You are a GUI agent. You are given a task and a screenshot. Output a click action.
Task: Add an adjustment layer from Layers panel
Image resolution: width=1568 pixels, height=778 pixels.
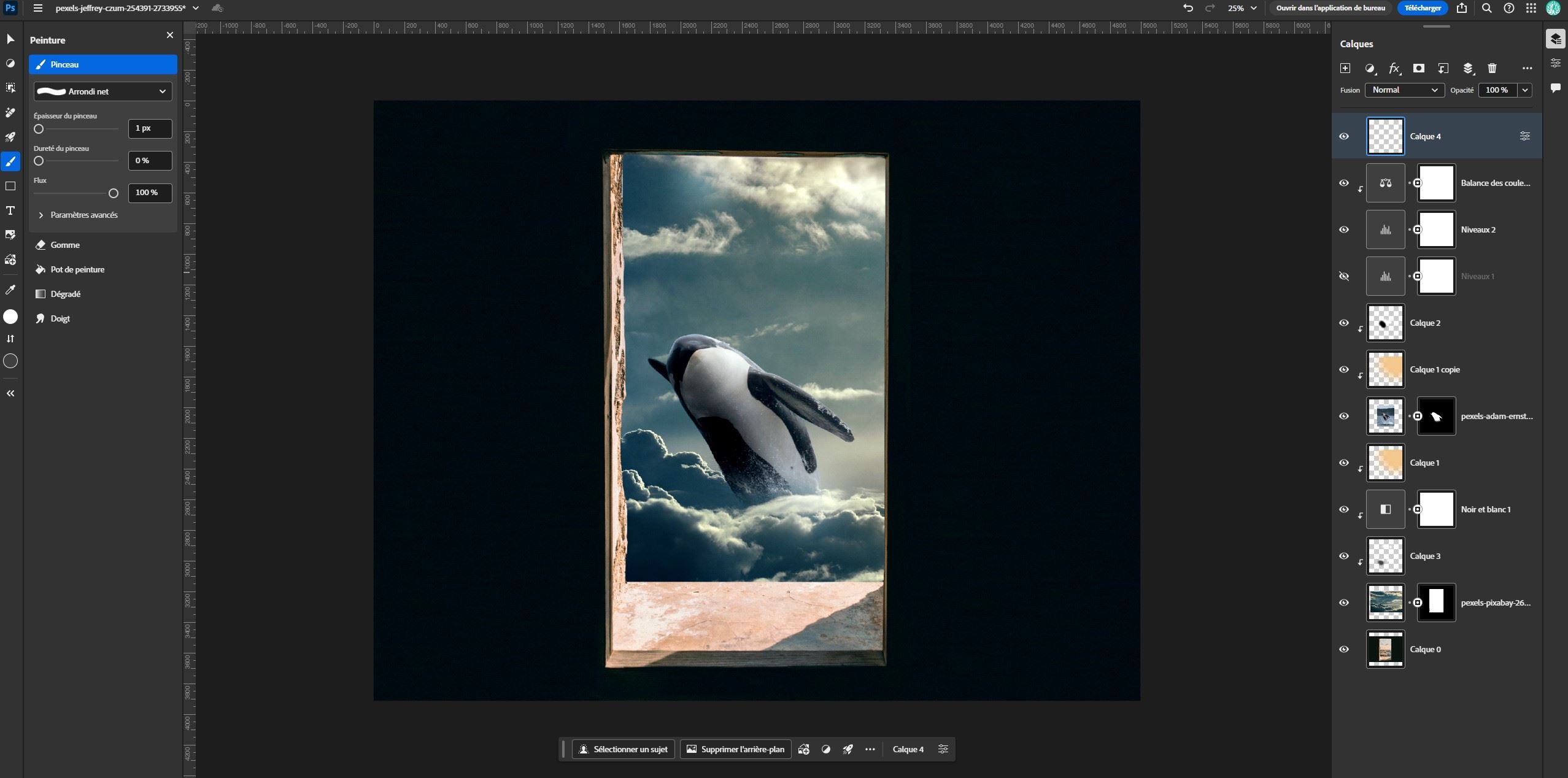[x=1370, y=68]
